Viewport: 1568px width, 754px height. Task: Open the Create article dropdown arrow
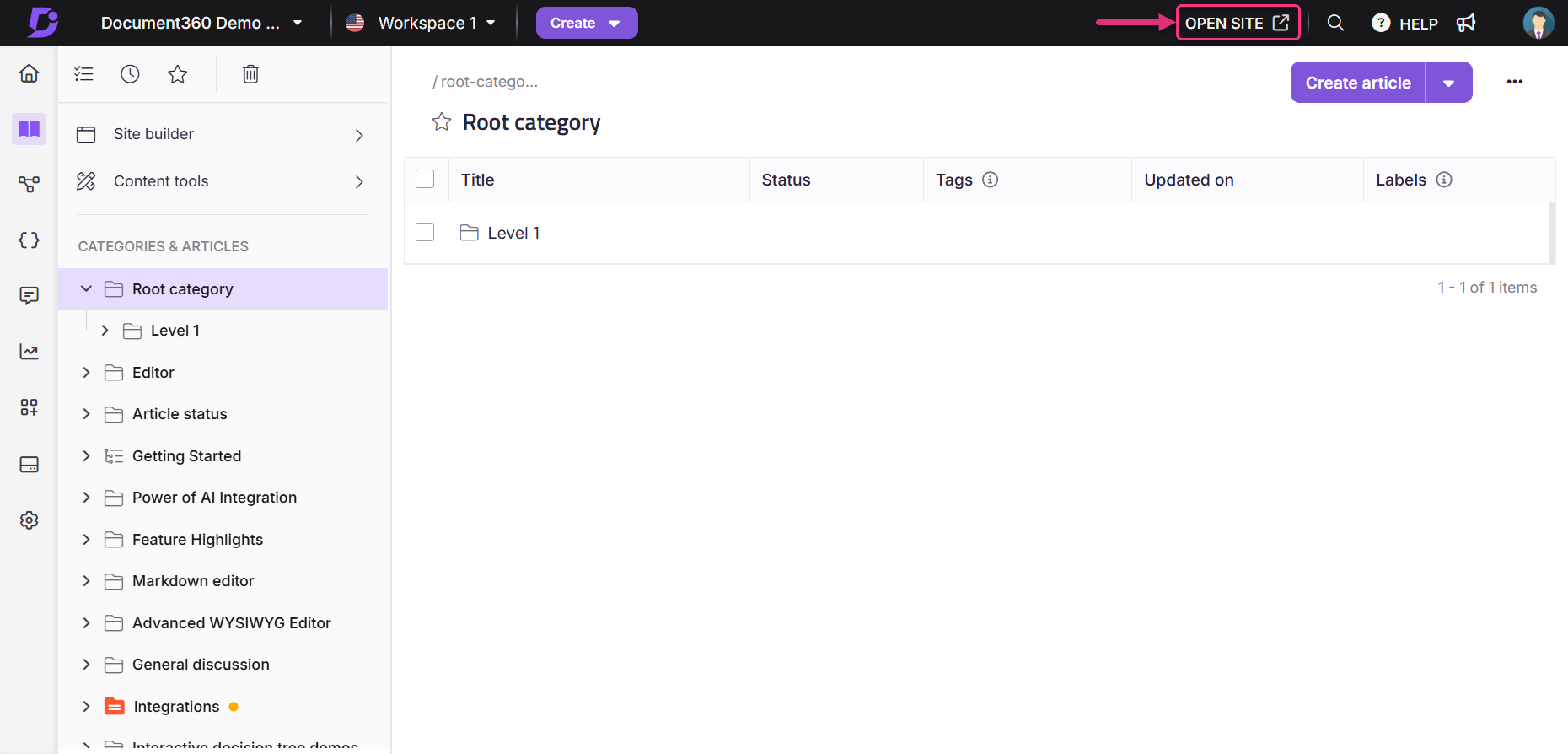(x=1449, y=83)
